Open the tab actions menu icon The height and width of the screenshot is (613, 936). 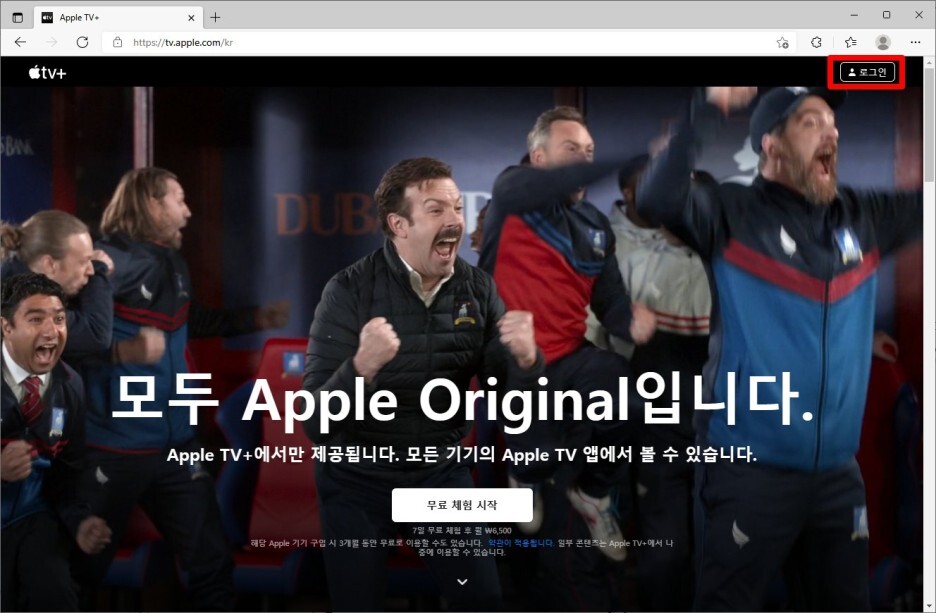[x=18, y=17]
